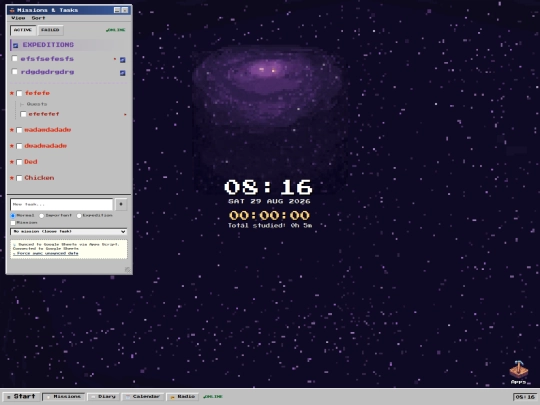
Task: Click the fefefe mission name
Action: tap(37, 93)
